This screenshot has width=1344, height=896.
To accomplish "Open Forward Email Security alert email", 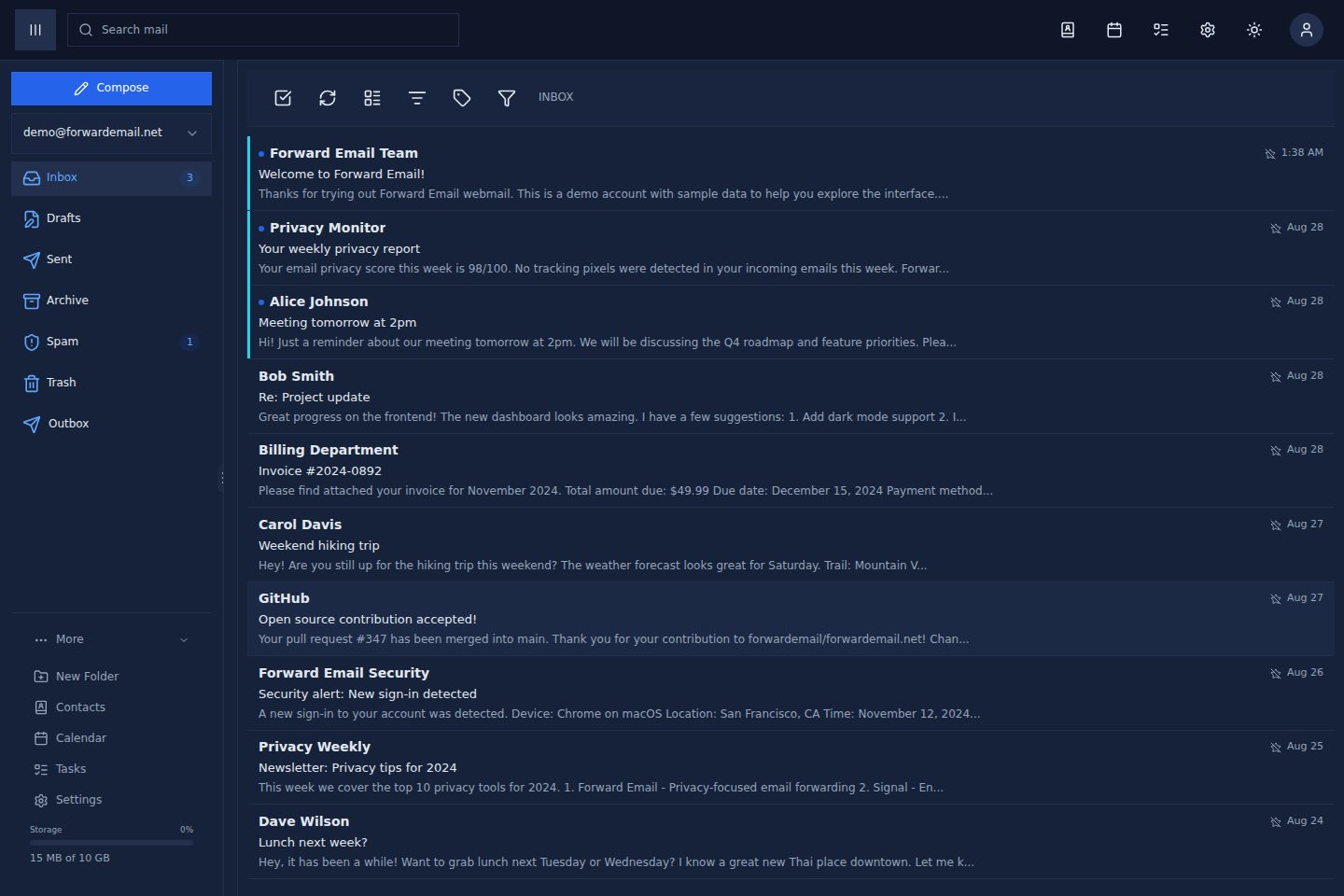I will pyautogui.click(x=791, y=693).
